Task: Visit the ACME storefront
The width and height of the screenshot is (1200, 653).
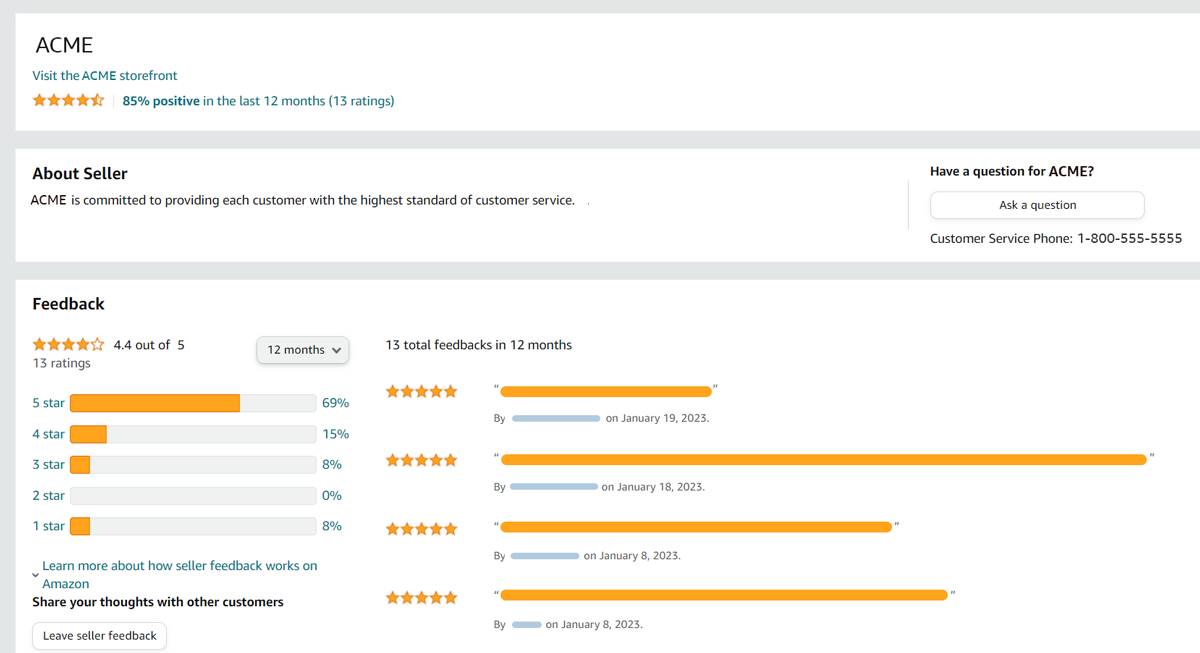Action: coord(104,75)
